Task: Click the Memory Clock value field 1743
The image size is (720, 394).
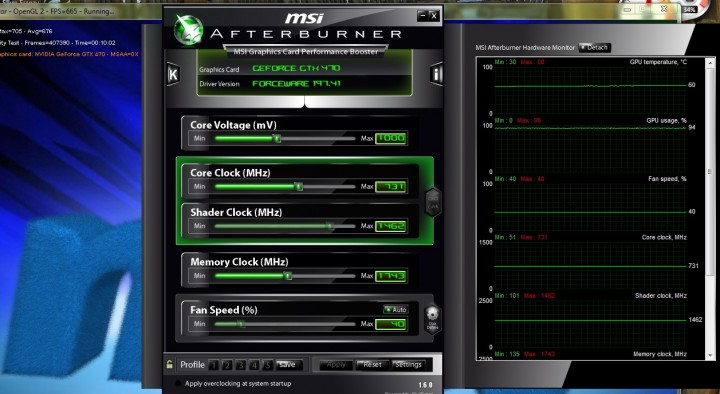Action: (x=391, y=276)
